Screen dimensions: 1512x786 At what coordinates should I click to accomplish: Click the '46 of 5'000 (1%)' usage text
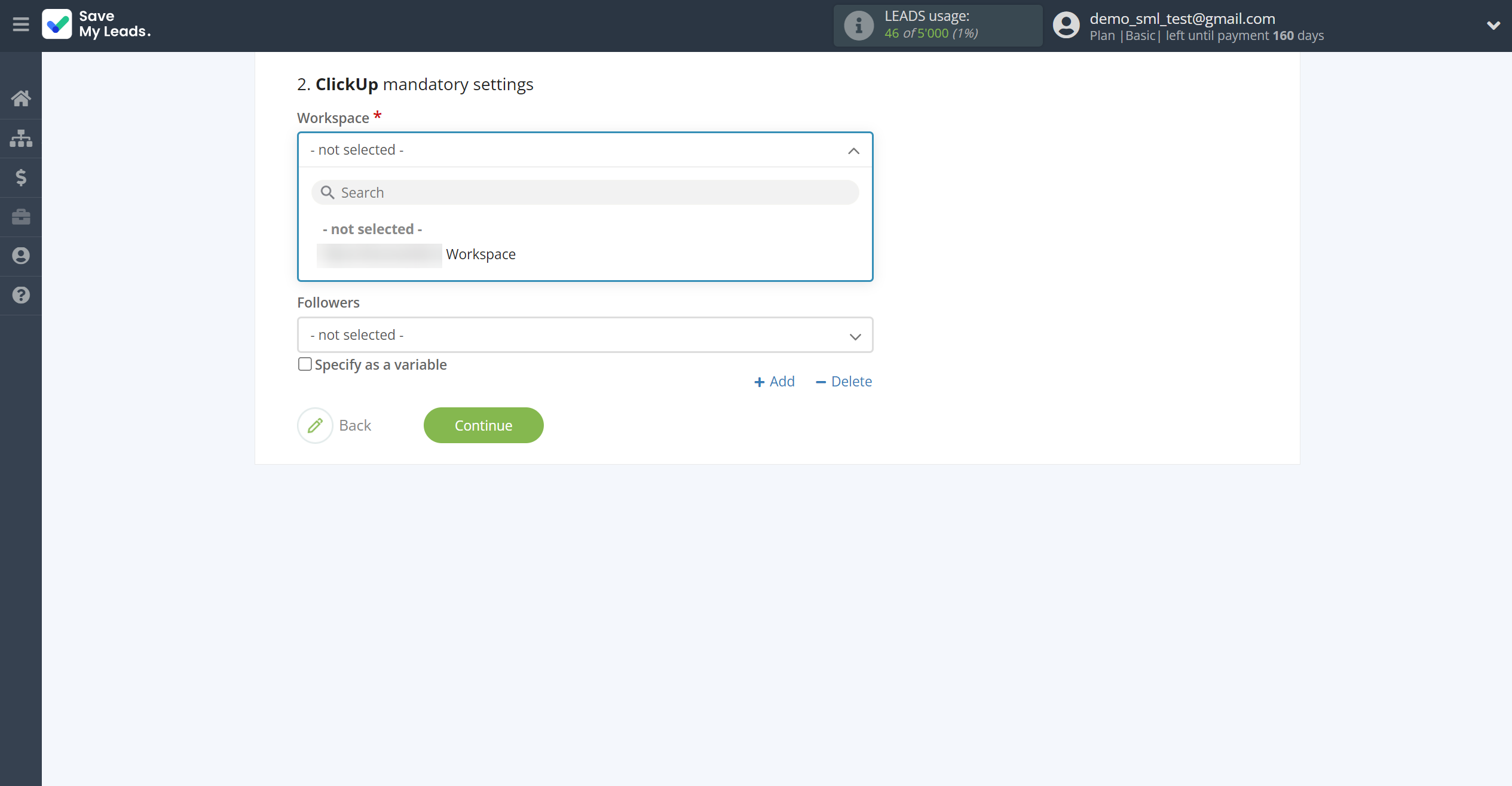[931, 33]
